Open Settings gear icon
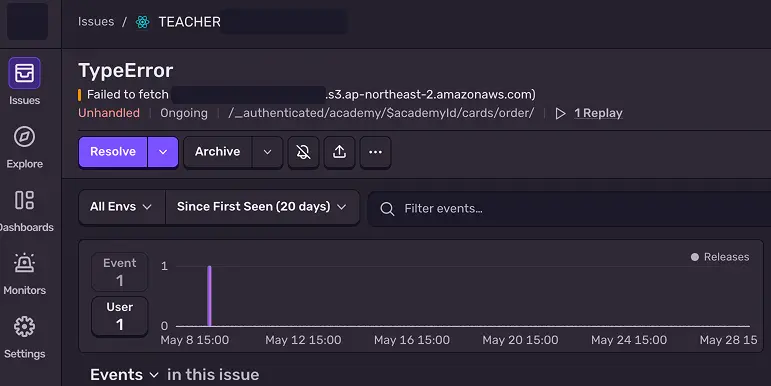Viewport: 771px width, 386px height. pos(24,327)
